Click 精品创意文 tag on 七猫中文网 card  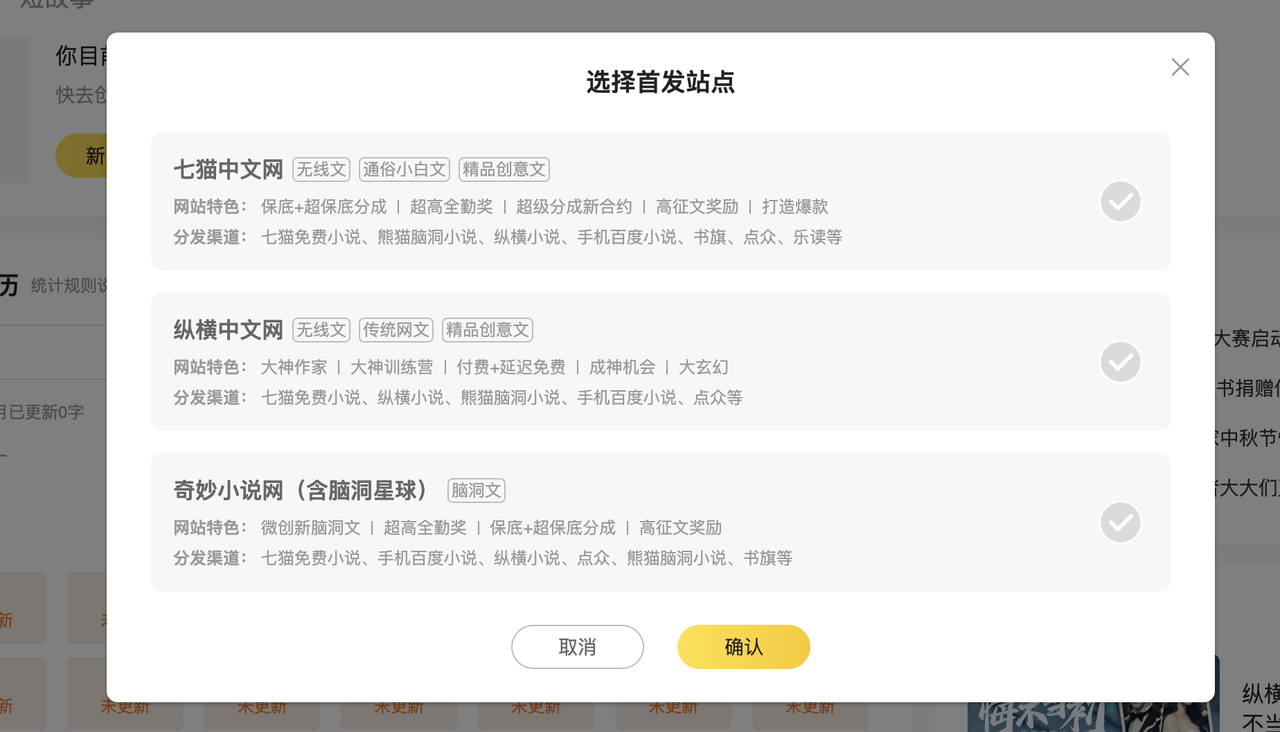coord(504,170)
